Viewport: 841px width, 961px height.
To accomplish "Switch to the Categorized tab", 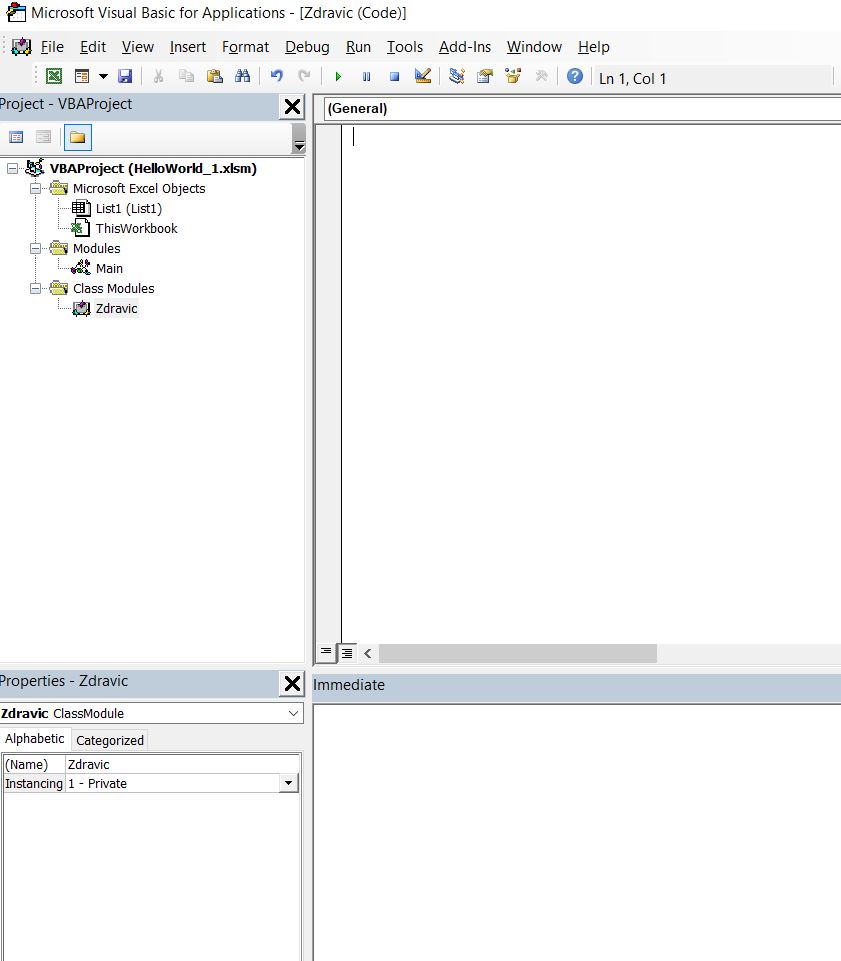I will pyautogui.click(x=110, y=740).
